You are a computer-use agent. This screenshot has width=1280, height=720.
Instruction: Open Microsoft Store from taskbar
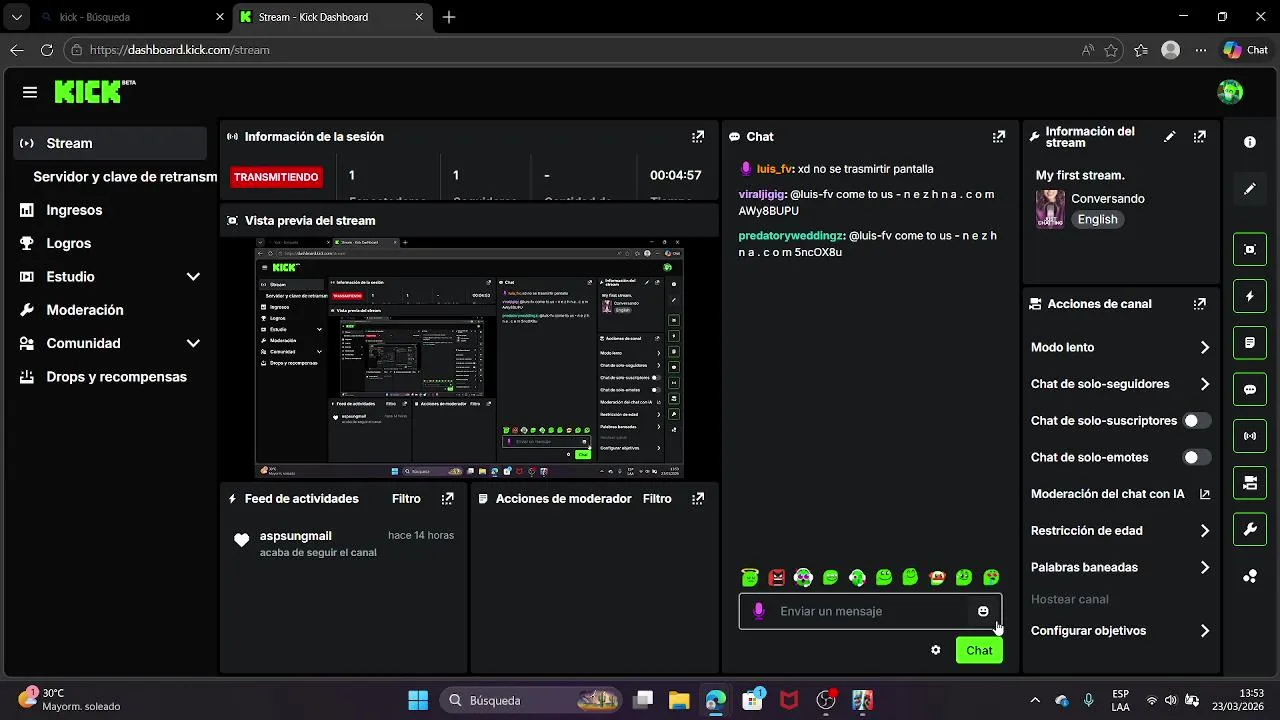[x=752, y=700]
